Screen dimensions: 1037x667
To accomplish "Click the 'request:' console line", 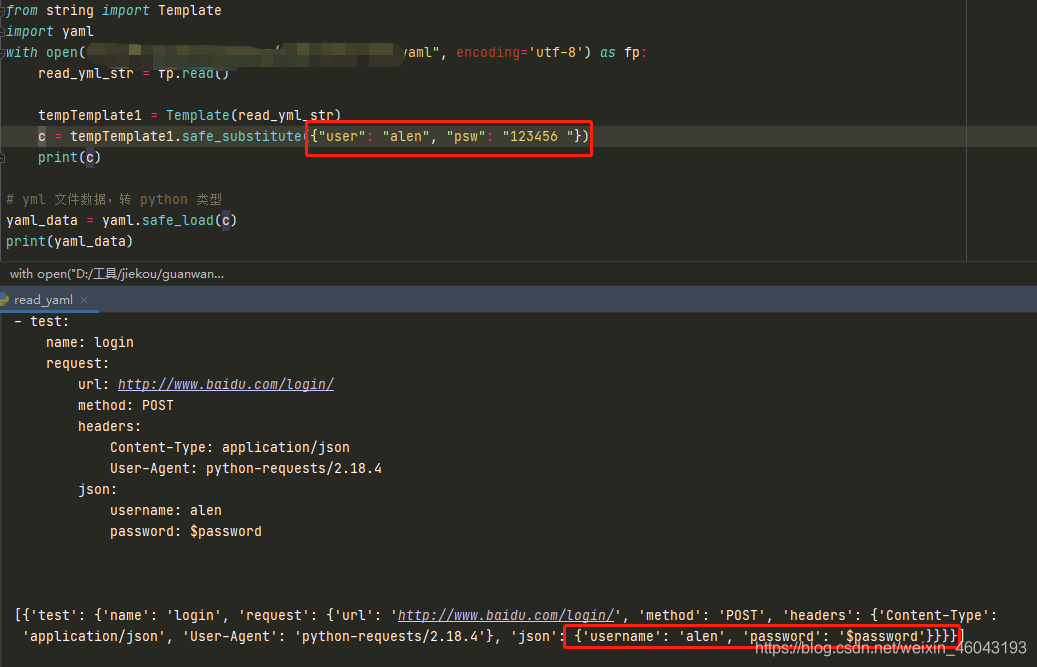I will pos(77,364).
